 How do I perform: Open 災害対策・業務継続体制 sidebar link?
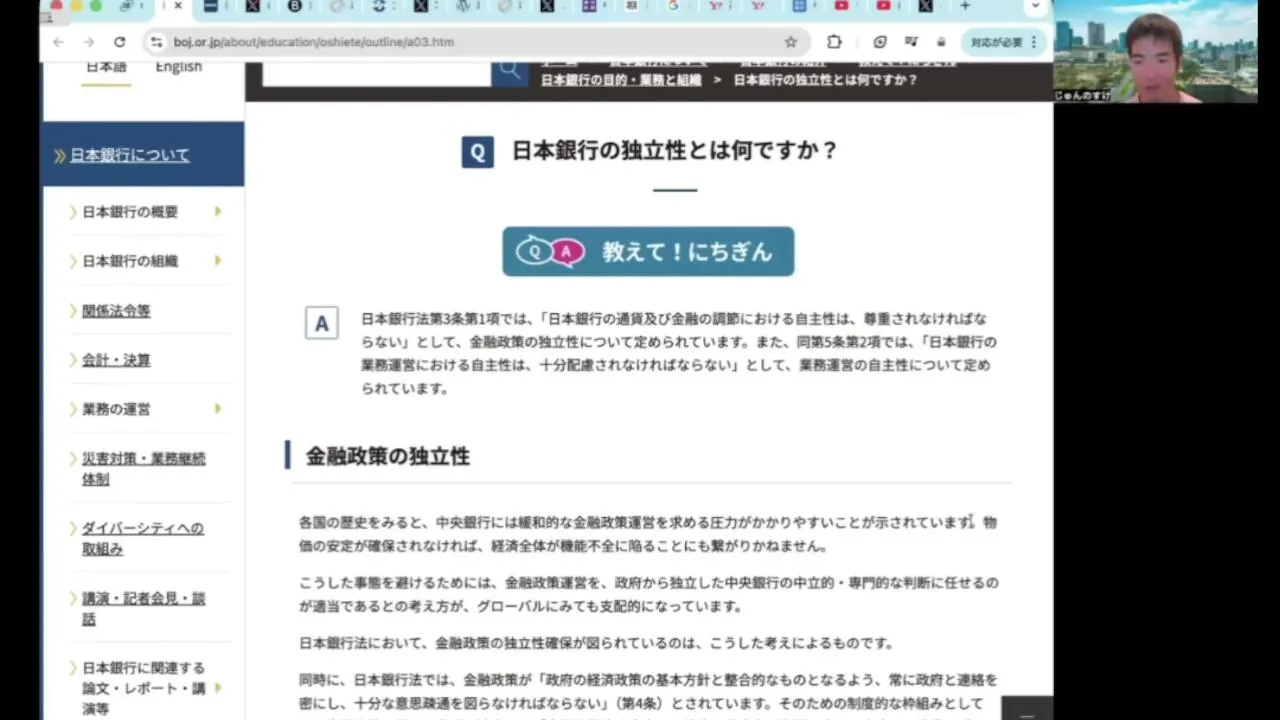coord(144,469)
